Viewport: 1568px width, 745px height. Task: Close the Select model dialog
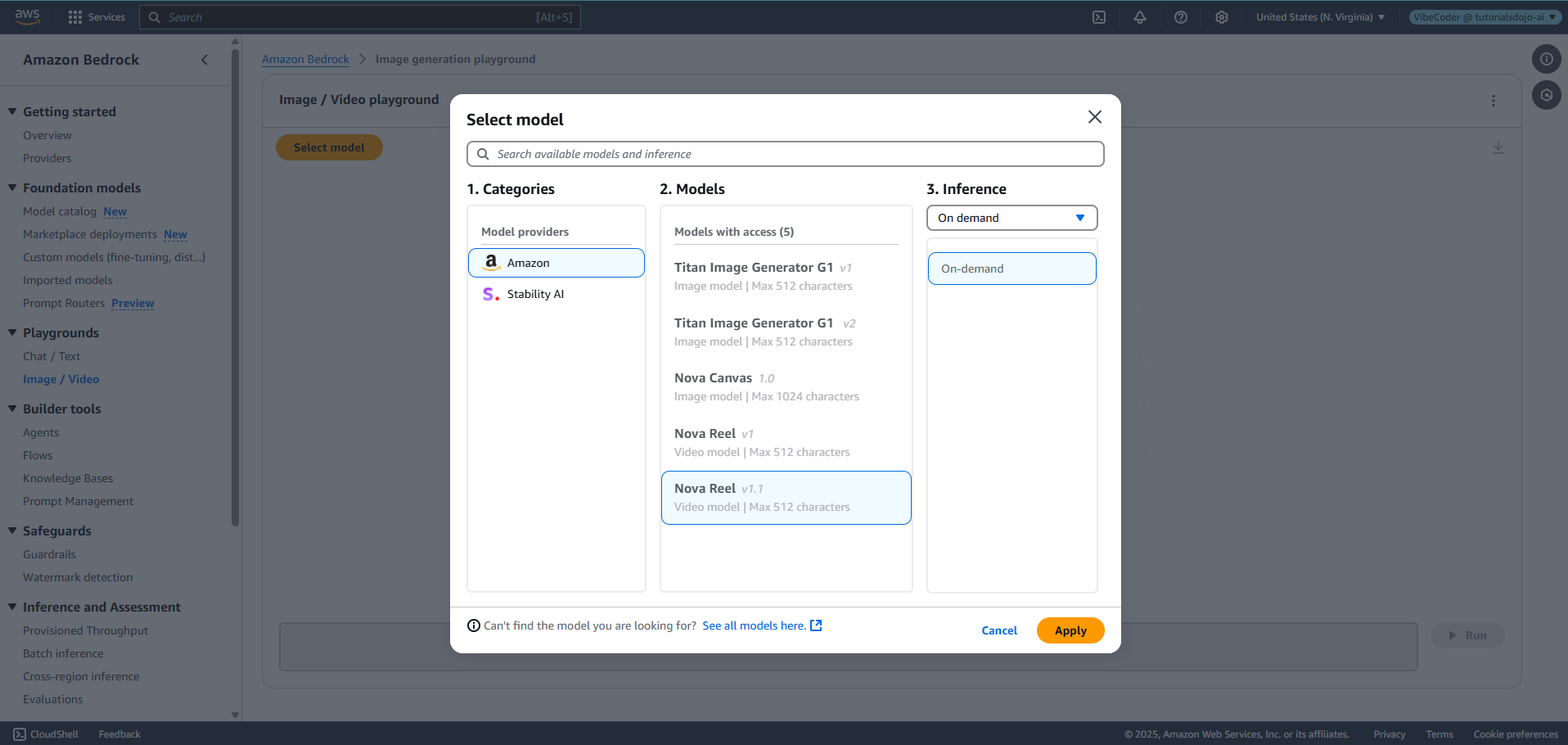click(1095, 117)
